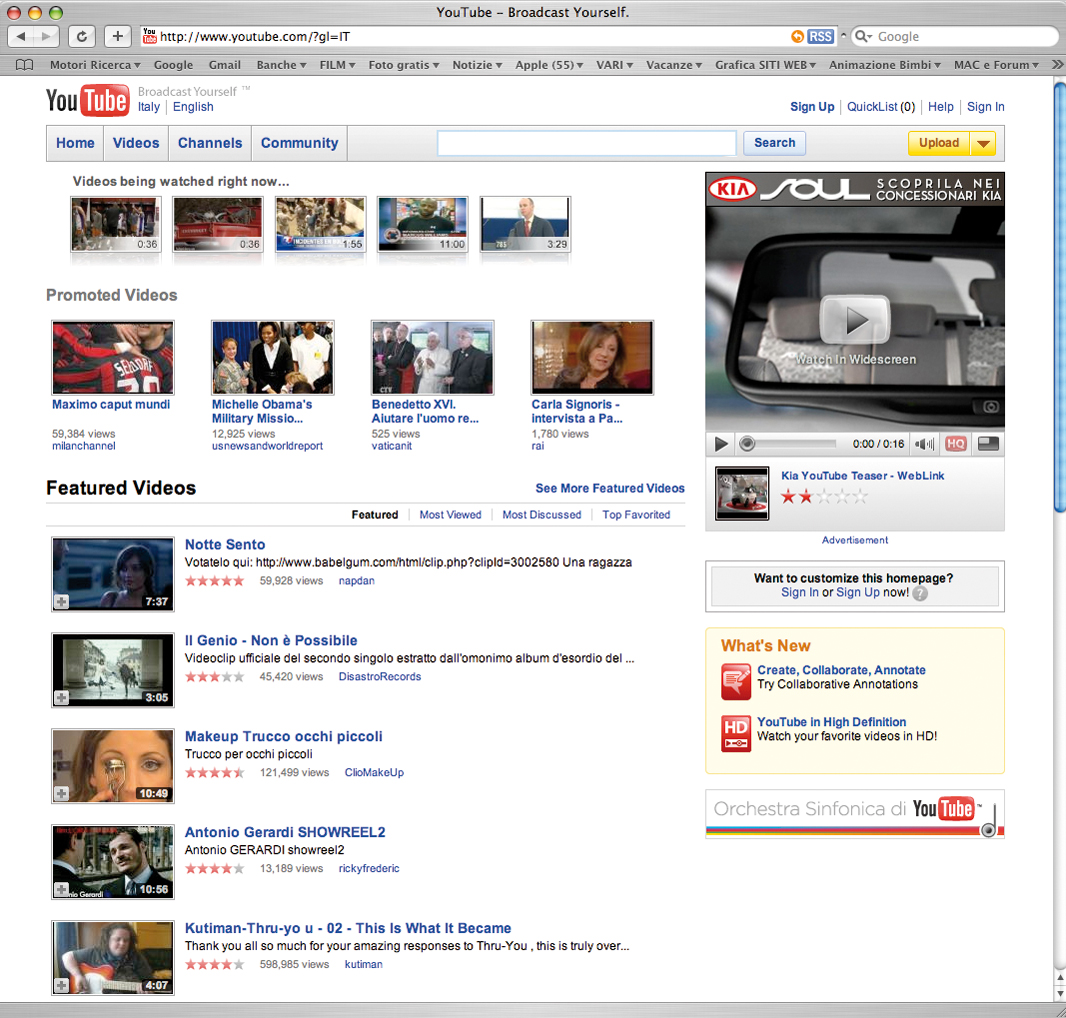Go back with the browser back arrow
1066x1018 pixels.
tap(21, 36)
